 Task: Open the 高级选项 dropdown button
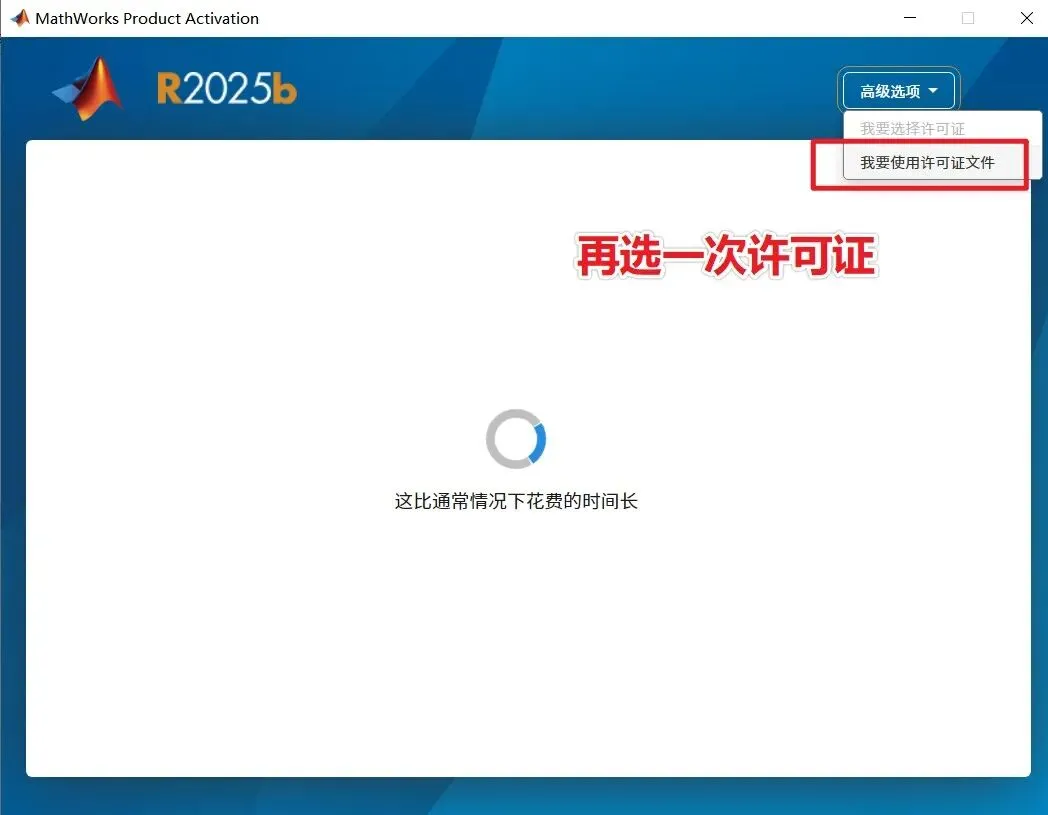898,90
